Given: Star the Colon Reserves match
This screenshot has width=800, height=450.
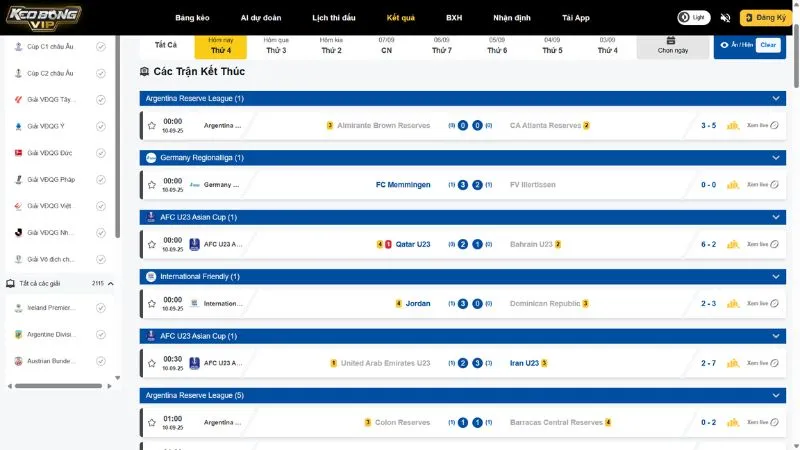Looking at the screenshot, I should [152, 422].
